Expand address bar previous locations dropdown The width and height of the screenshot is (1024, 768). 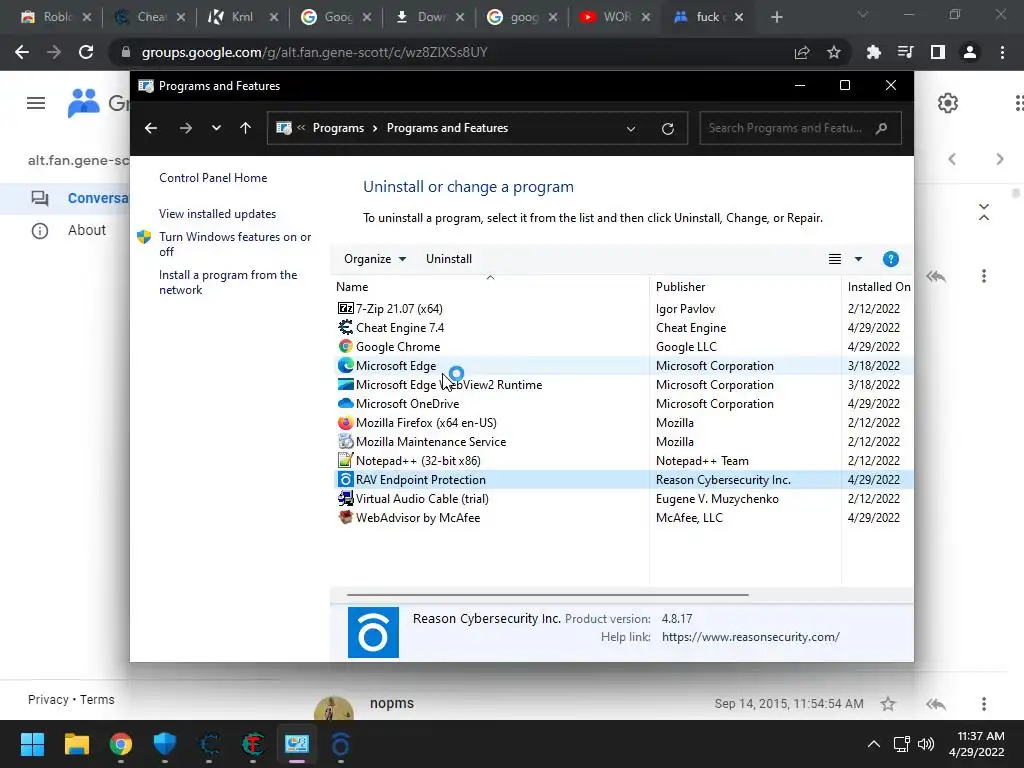point(631,129)
